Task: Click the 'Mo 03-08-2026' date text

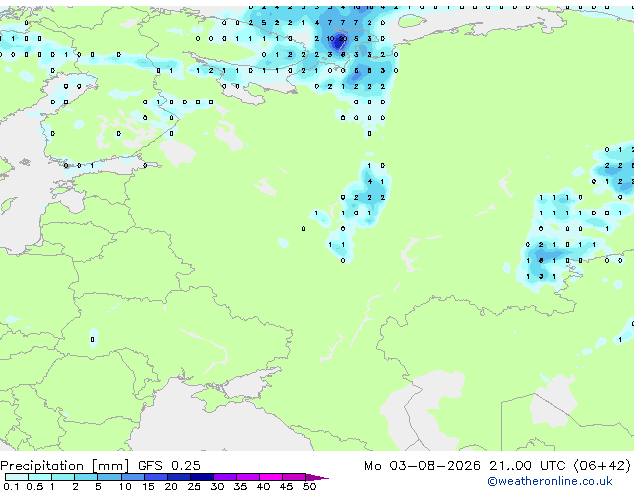Action: tap(422, 466)
